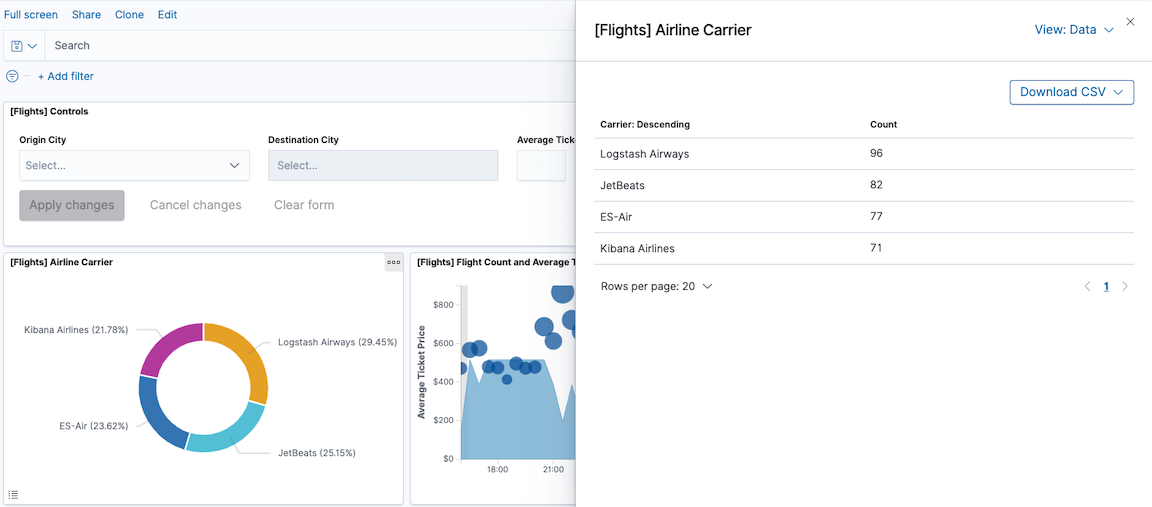Screen dimensions: 1152x507
Task: Toggle the legend list icon
Action: [13, 494]
